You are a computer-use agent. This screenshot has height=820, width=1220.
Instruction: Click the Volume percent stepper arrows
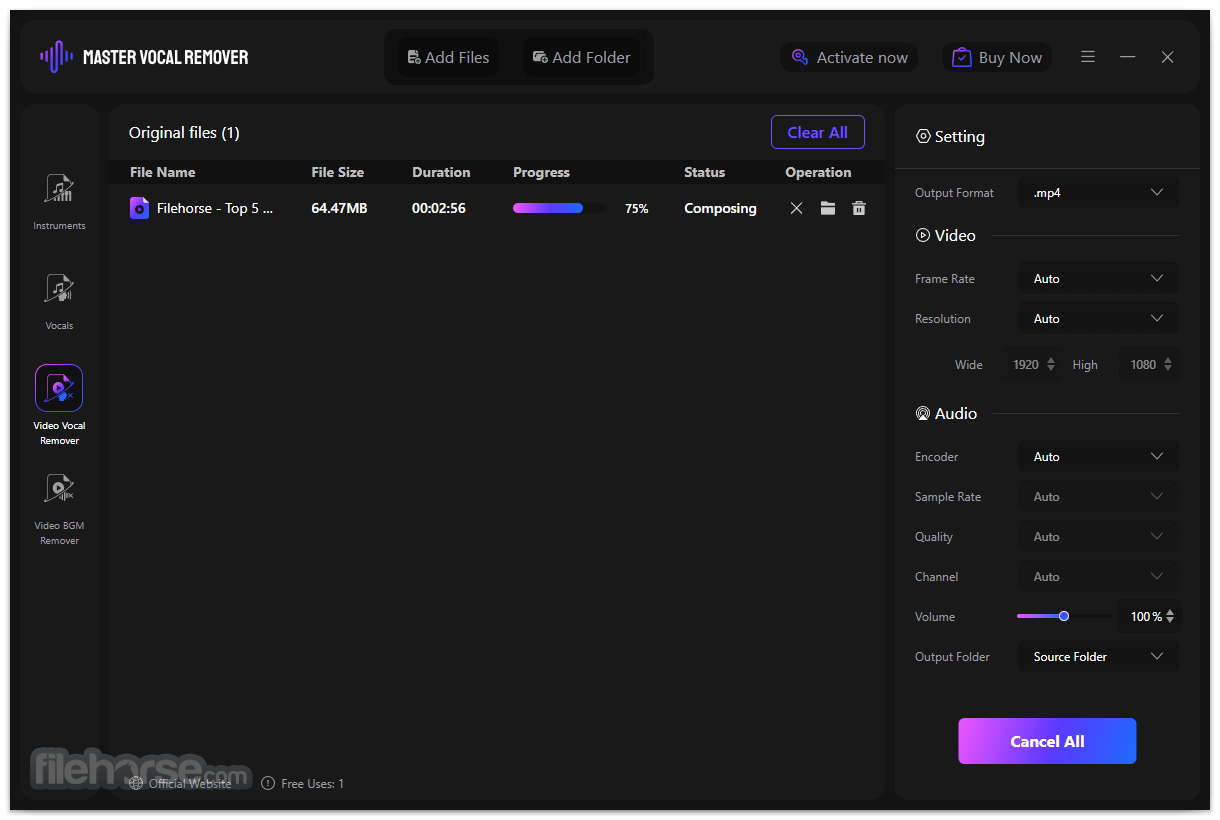point(1170,616)
